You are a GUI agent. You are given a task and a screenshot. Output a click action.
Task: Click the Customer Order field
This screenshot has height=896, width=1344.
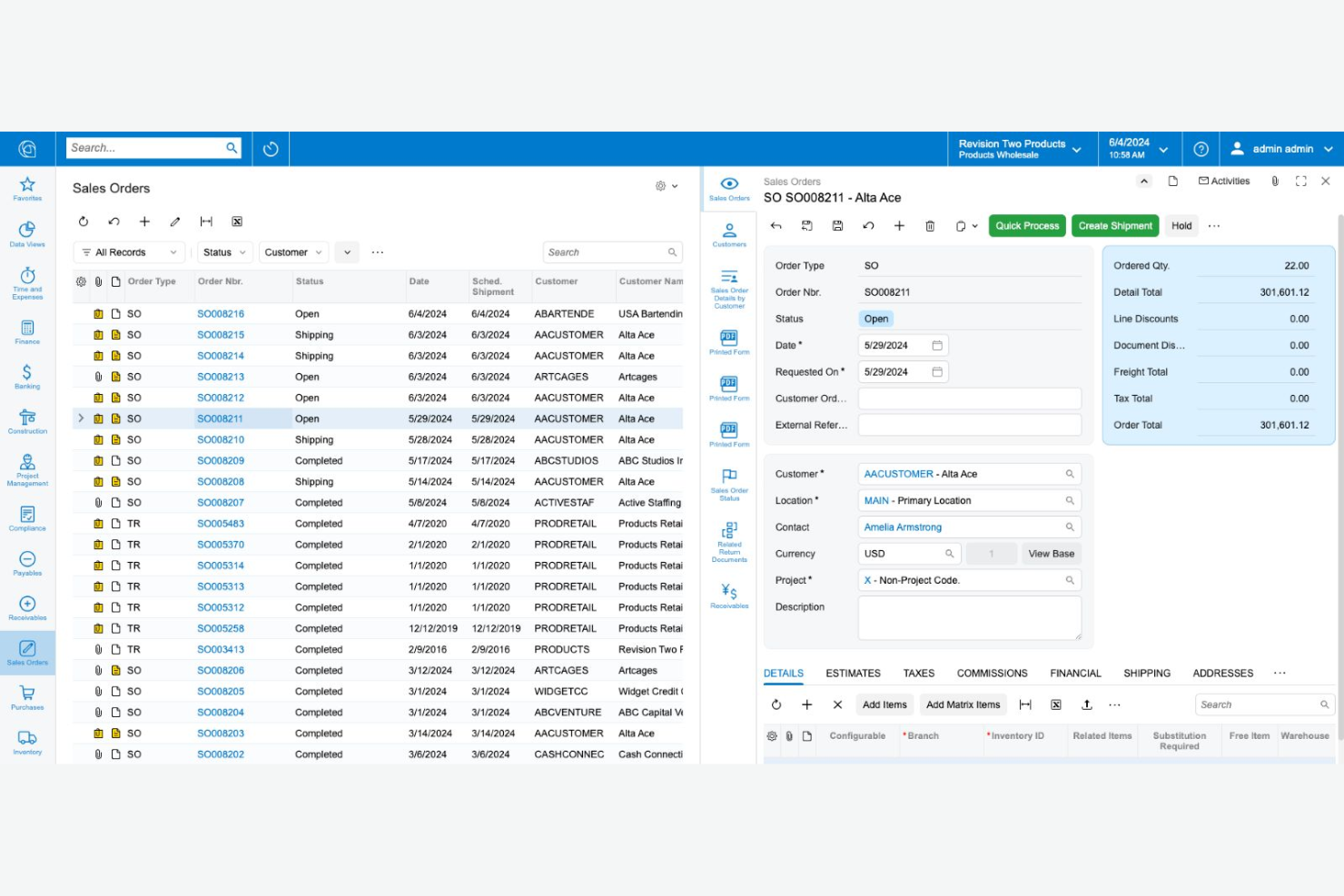click(x=970, y=399)
